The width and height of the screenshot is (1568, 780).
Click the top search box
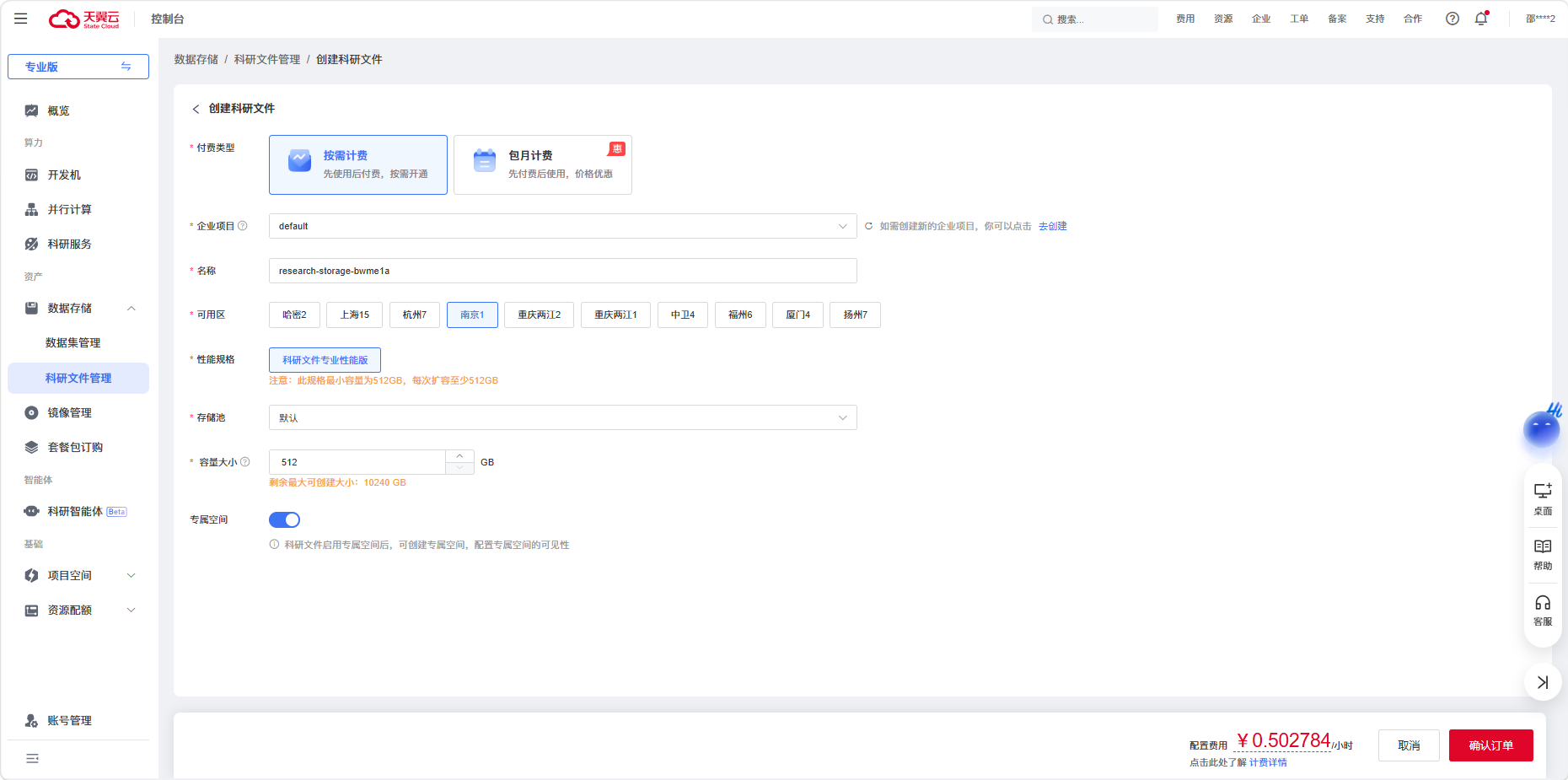click(1094, 19)
